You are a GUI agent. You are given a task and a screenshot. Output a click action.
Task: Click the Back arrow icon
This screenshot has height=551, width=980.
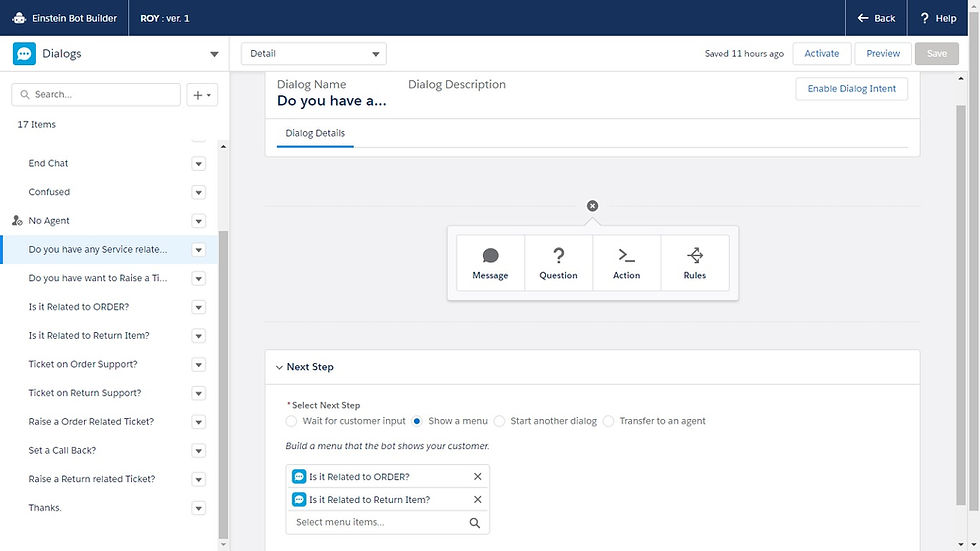click(863, 18)
